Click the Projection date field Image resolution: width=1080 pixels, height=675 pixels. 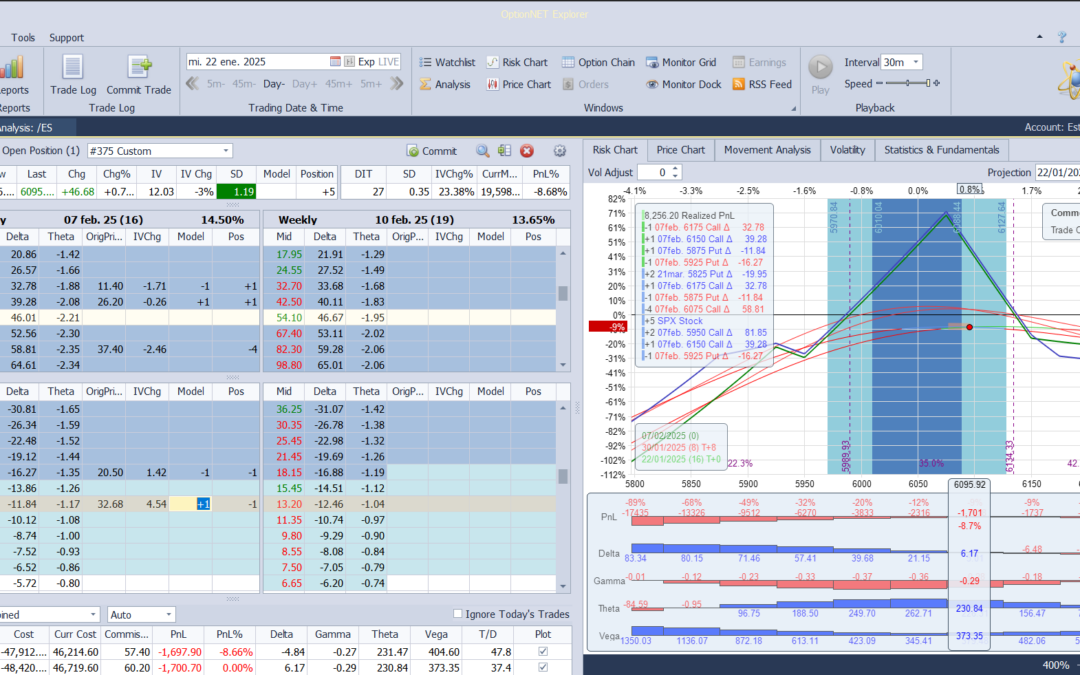coord(1057,173)
